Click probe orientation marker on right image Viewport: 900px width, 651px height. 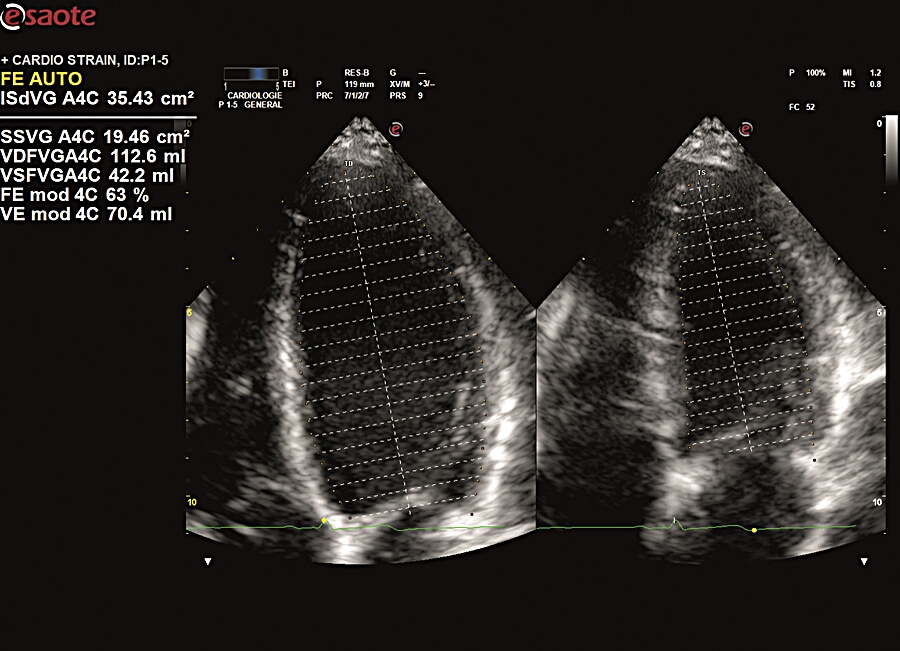click(x=745, y=129)
